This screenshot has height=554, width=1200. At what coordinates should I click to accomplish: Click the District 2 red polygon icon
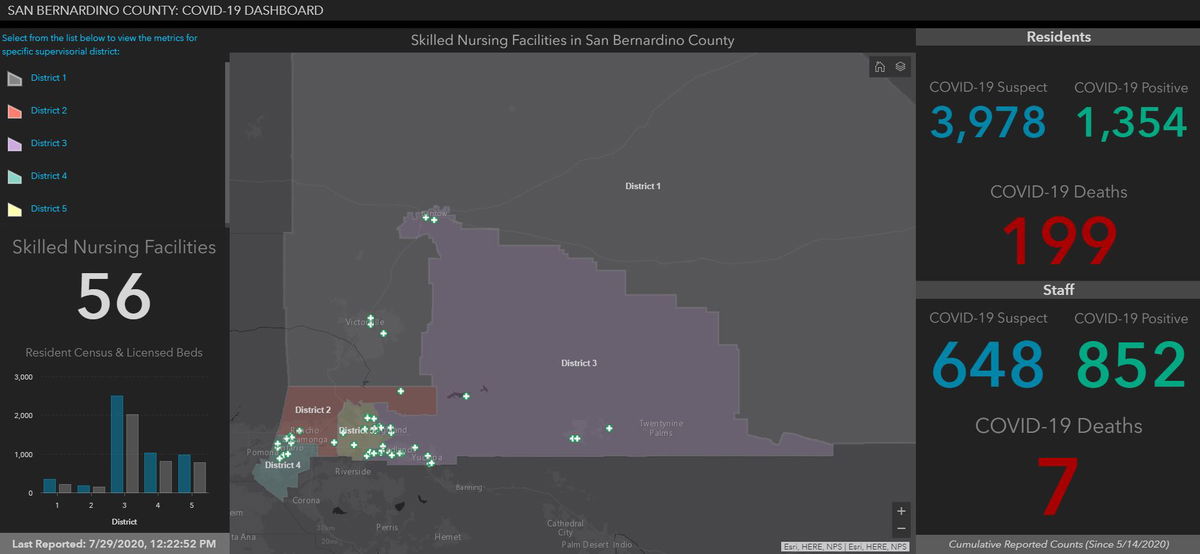point(16,111)
